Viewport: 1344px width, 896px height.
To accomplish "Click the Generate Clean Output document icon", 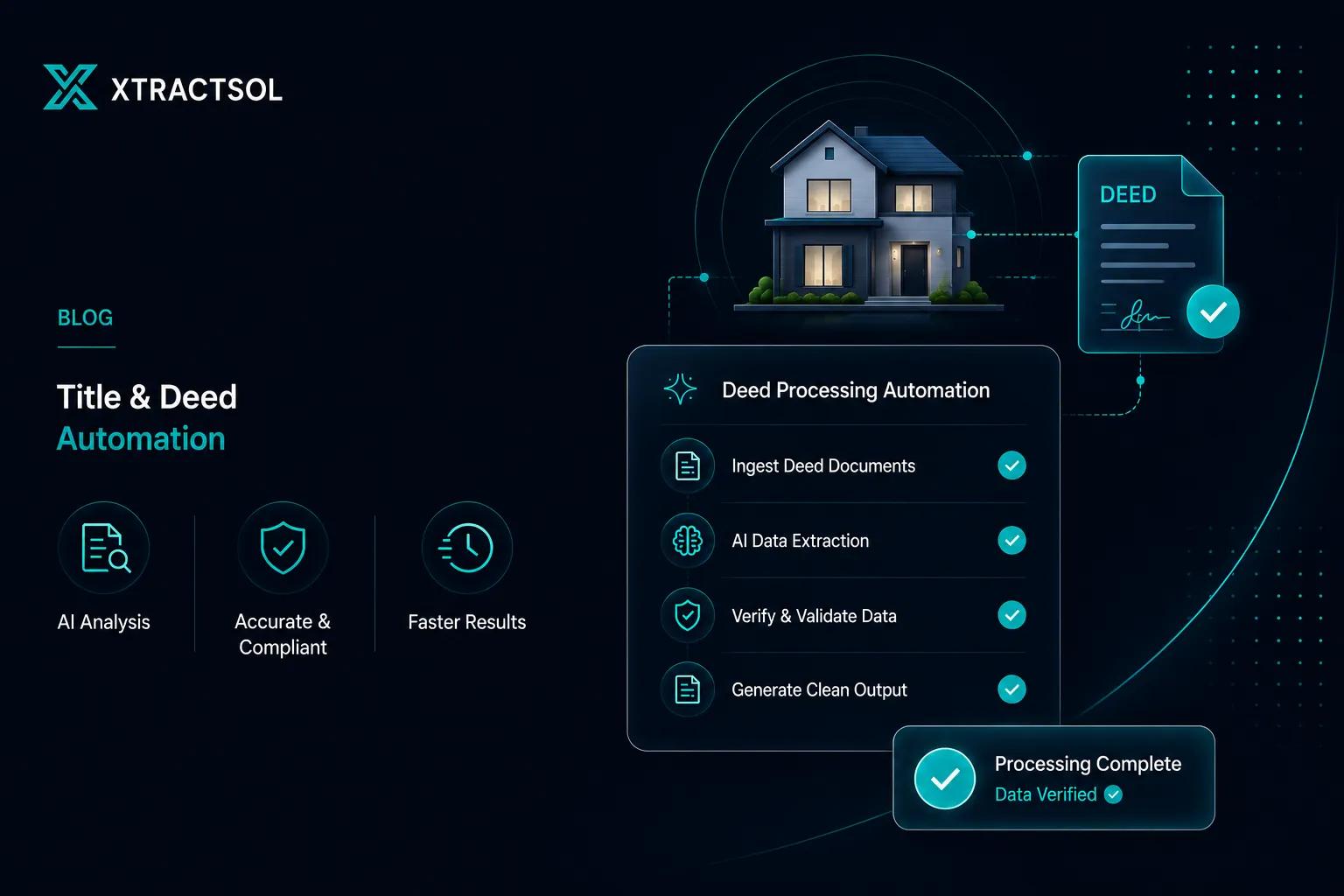I will 688,689.
